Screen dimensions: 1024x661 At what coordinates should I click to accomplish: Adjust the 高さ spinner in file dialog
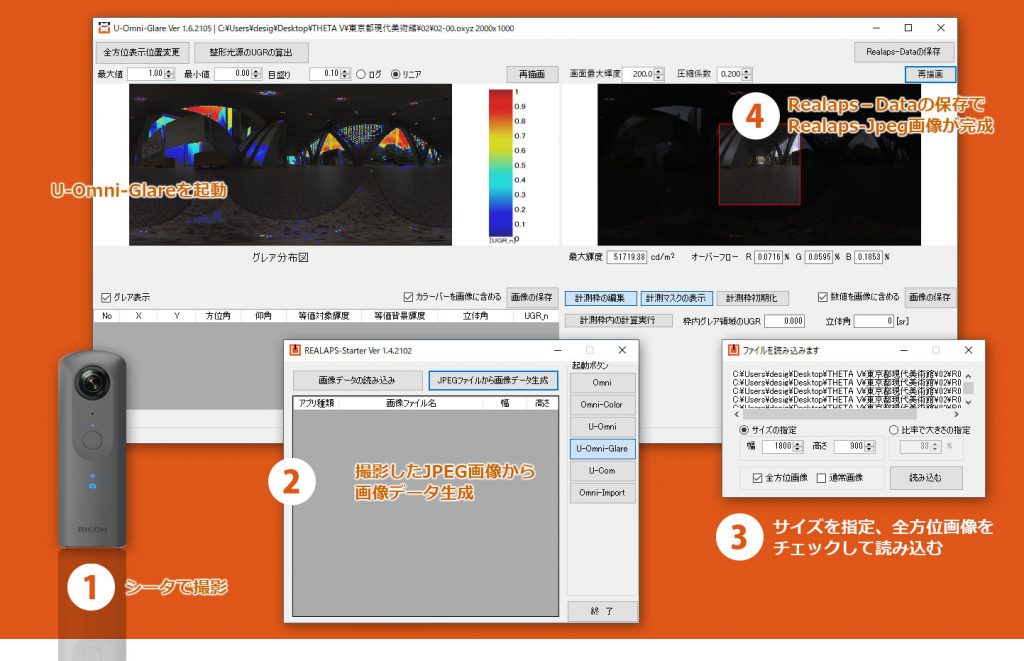(870, 447)
